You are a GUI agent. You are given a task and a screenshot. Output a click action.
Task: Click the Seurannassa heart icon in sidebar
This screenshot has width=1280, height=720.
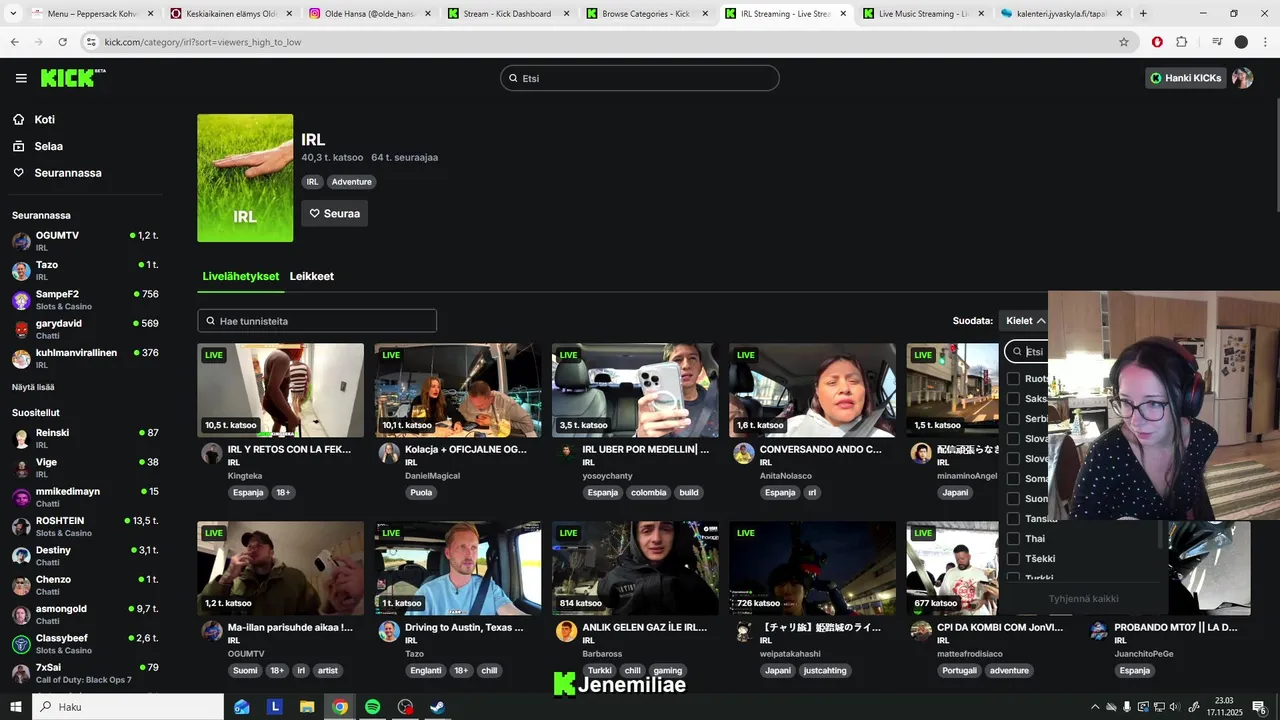(18, 173)
